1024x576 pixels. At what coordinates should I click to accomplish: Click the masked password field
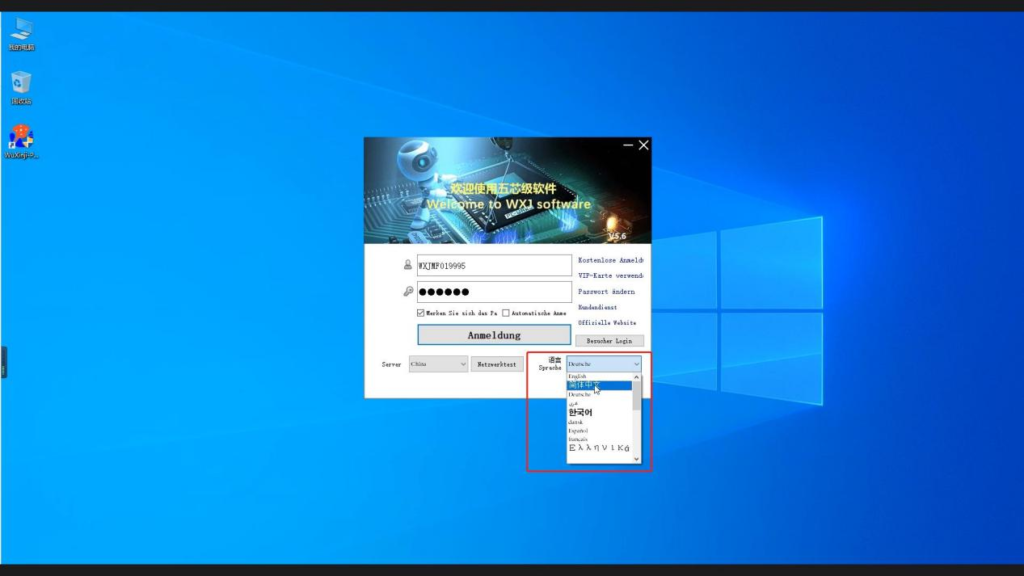click(494, 292)
